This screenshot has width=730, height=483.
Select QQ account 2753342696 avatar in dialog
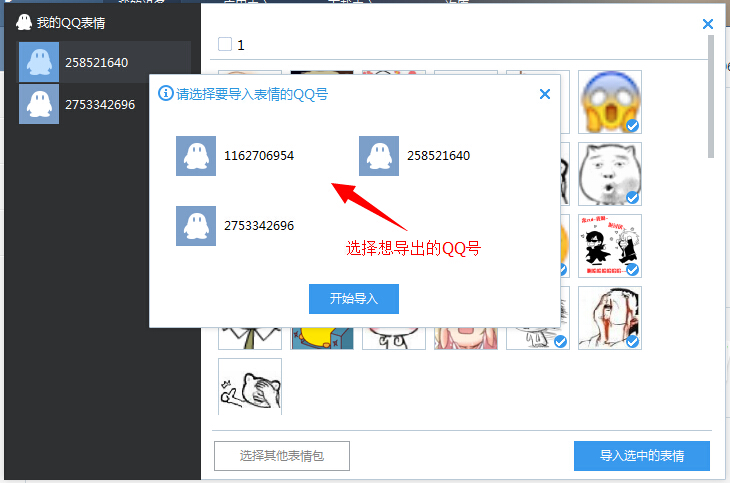tap(196, 225)
